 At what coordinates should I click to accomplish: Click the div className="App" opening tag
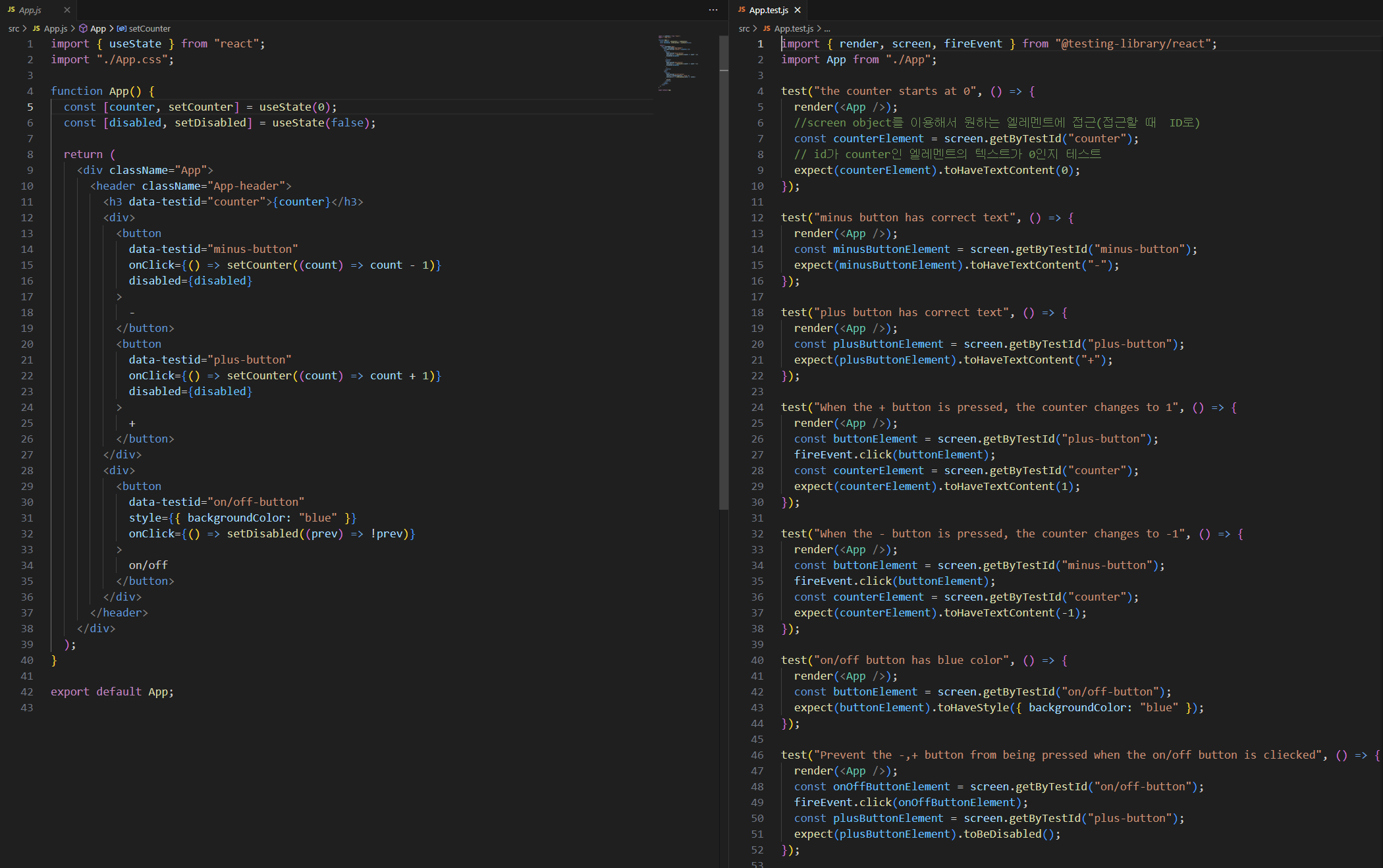point(145,170)
